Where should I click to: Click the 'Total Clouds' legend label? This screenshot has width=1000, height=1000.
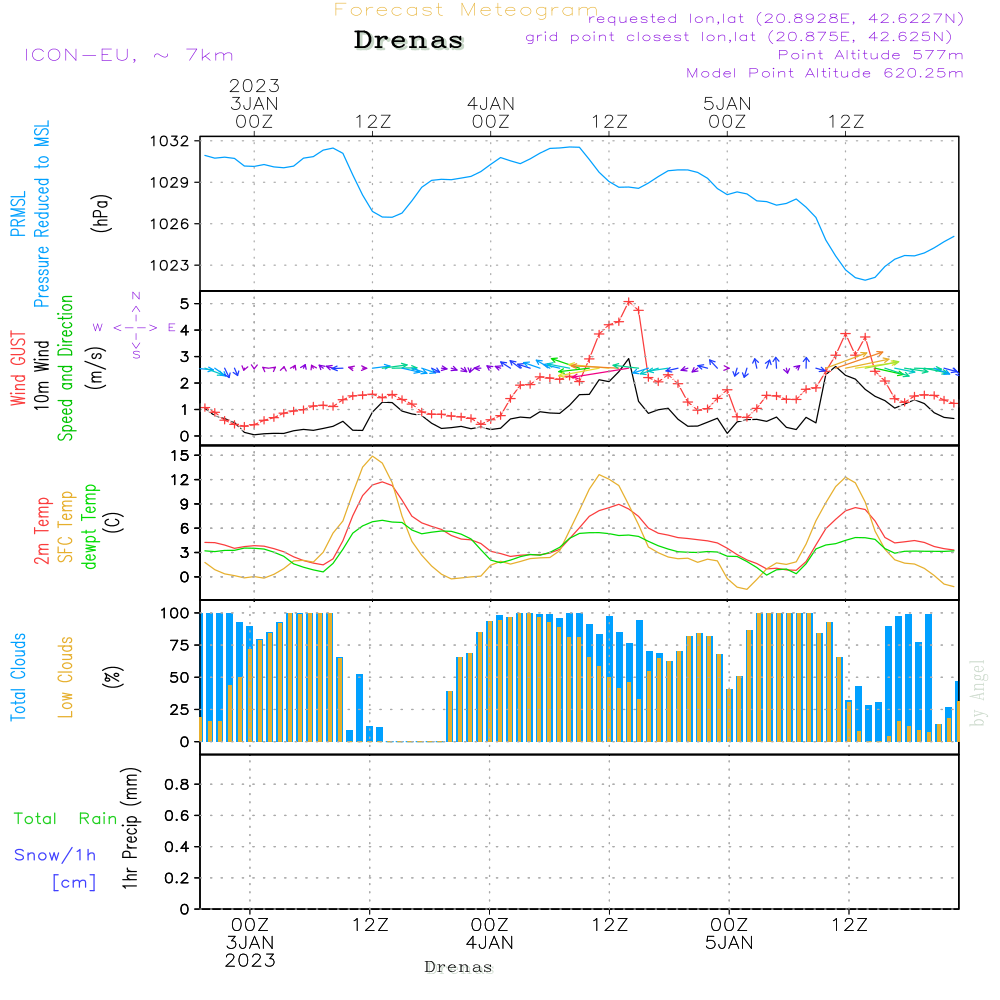point(18,677)
